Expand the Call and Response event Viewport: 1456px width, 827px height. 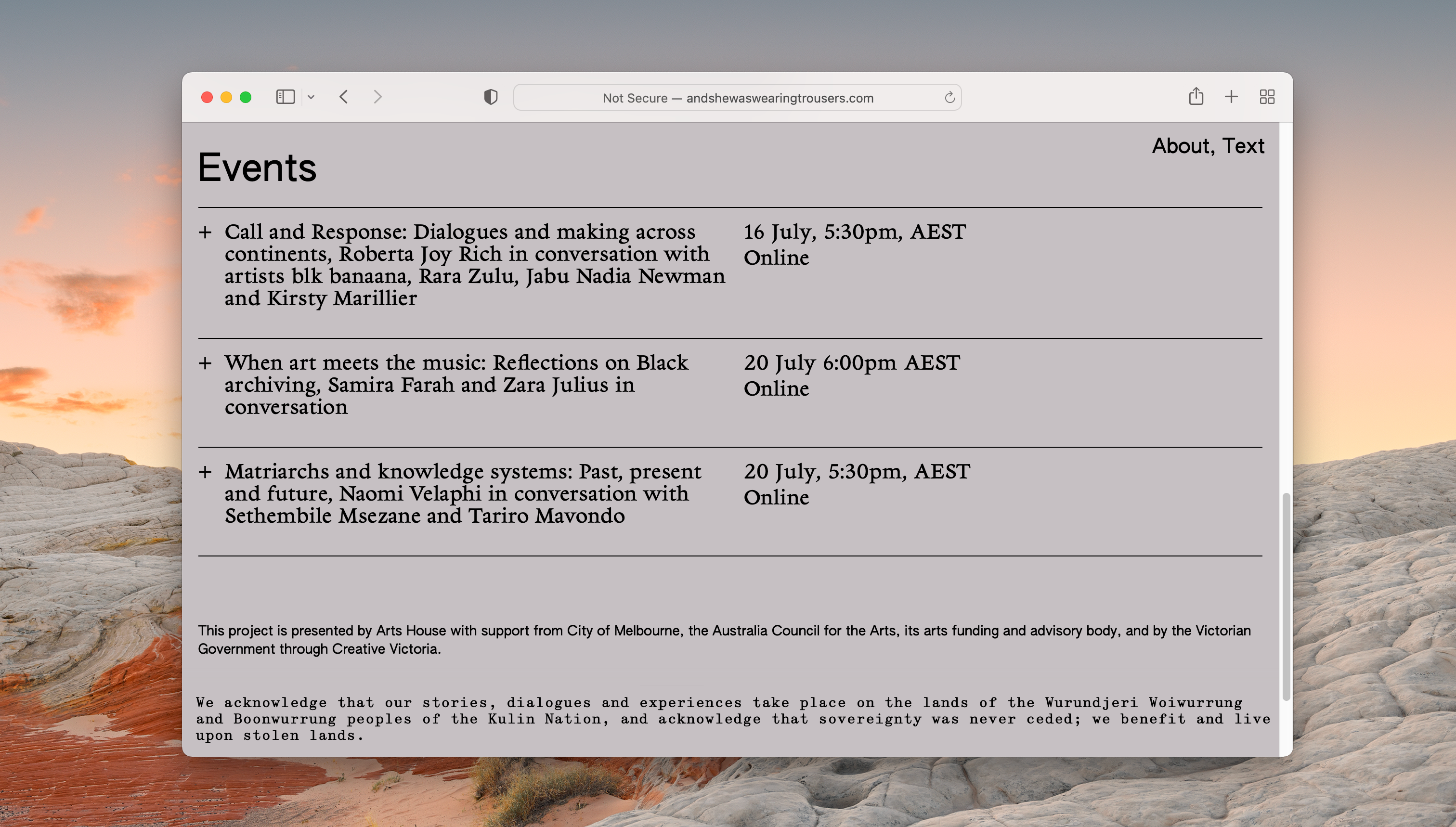pyautogui.click(x=205, y=233)
